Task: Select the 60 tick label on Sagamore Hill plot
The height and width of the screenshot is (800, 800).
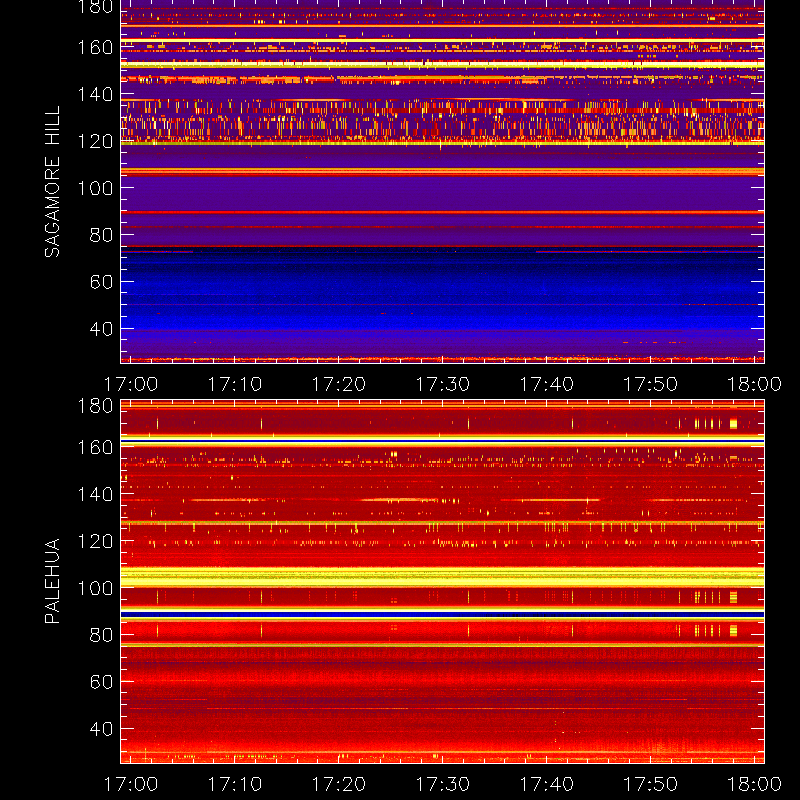Action: [101, 282]
